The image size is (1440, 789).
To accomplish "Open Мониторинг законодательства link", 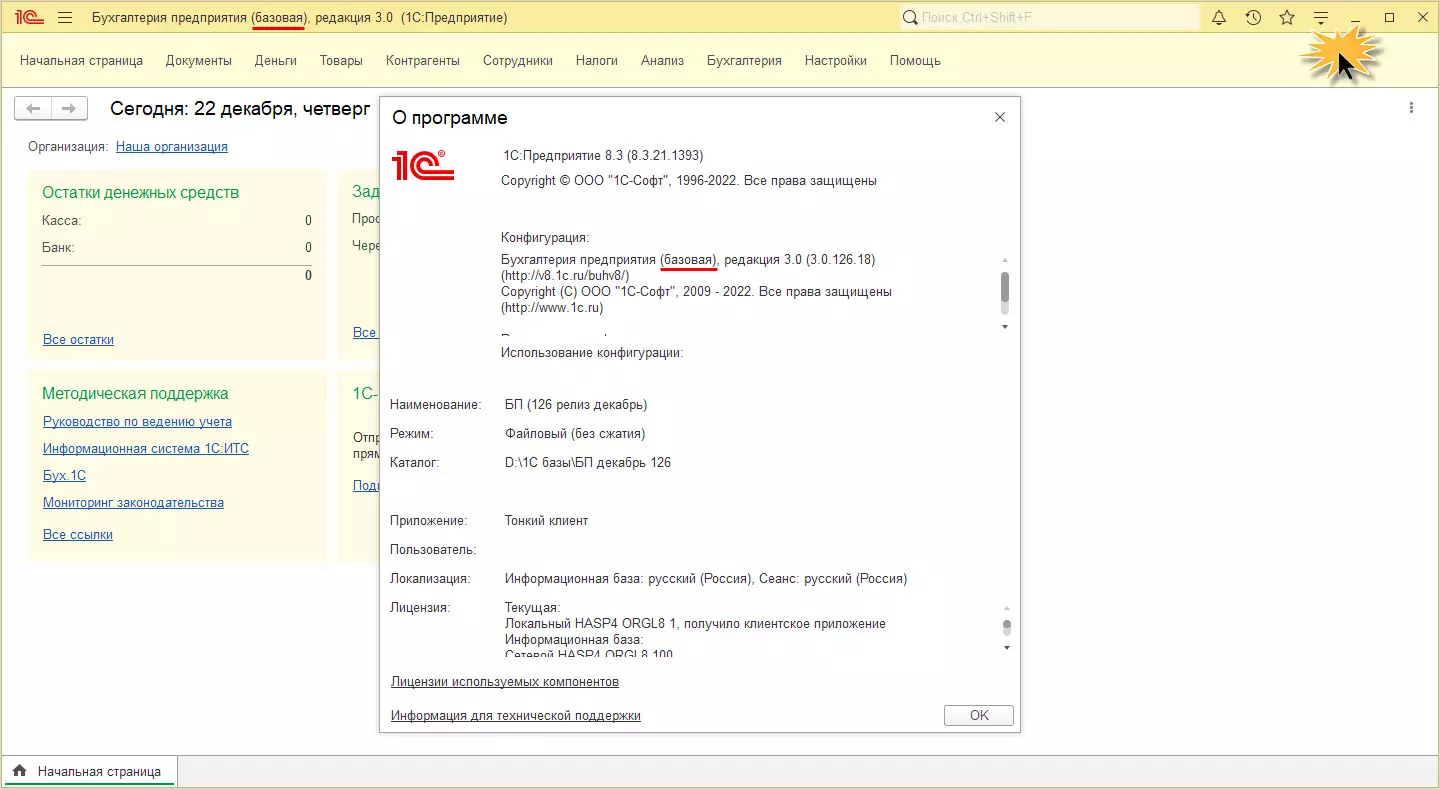I will (x=133, y=502).
